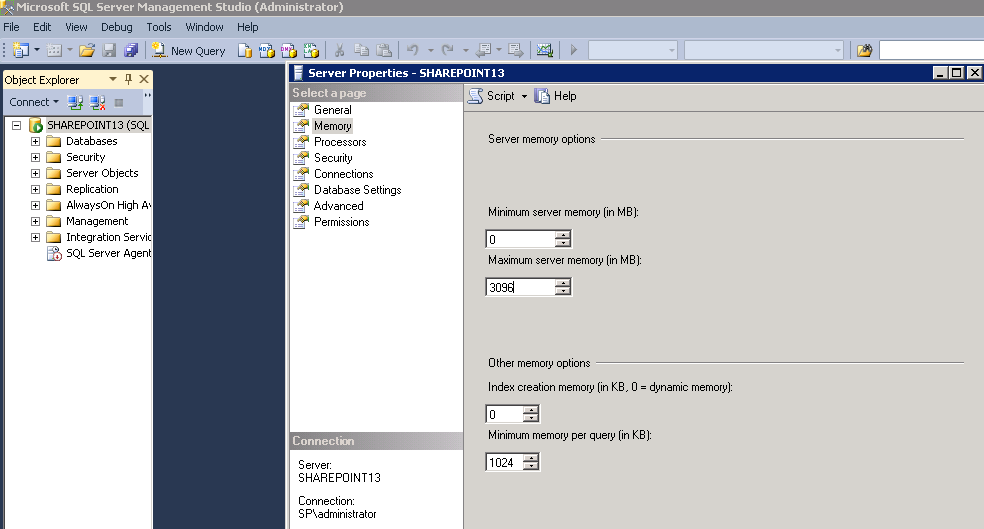This screenshot has width=984, height=529.
Task: Click the Navigate Backward icon
Action: [483, 50]
